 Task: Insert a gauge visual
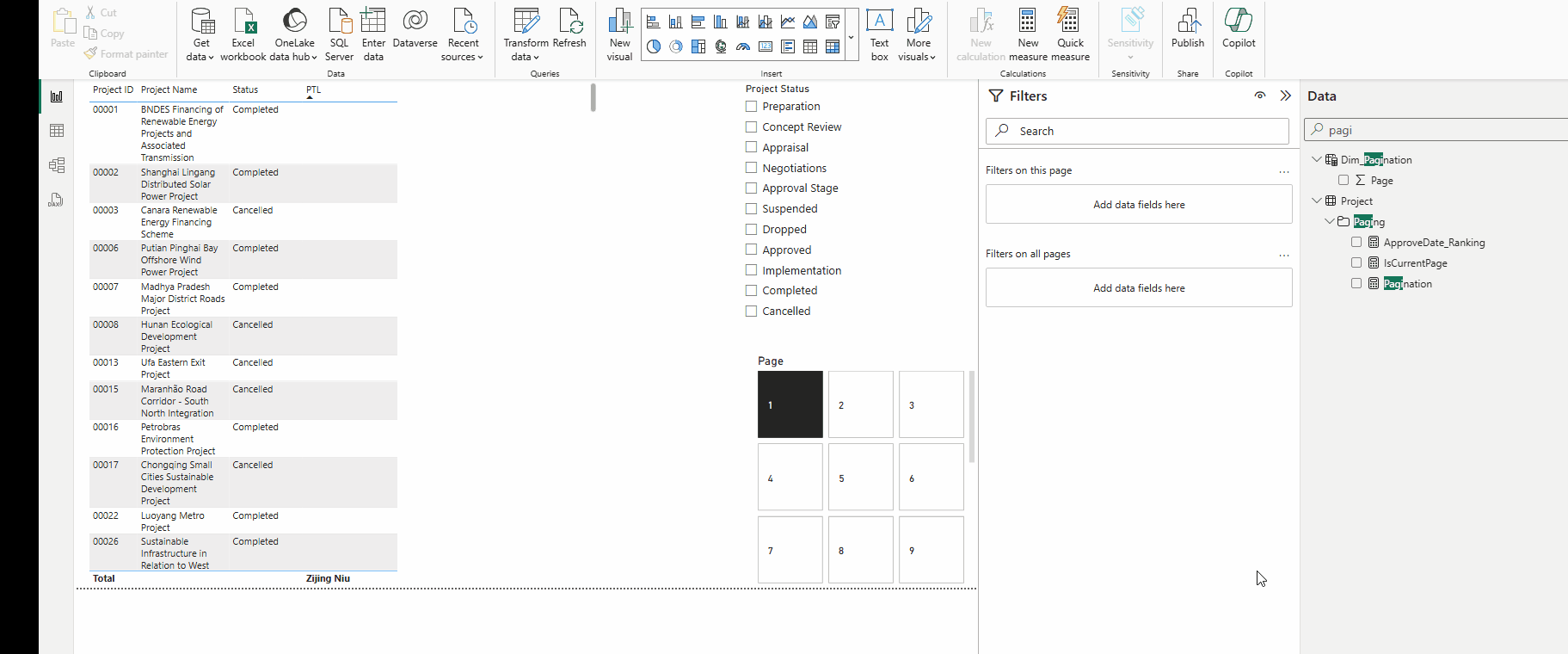click(x=743, y=46)
